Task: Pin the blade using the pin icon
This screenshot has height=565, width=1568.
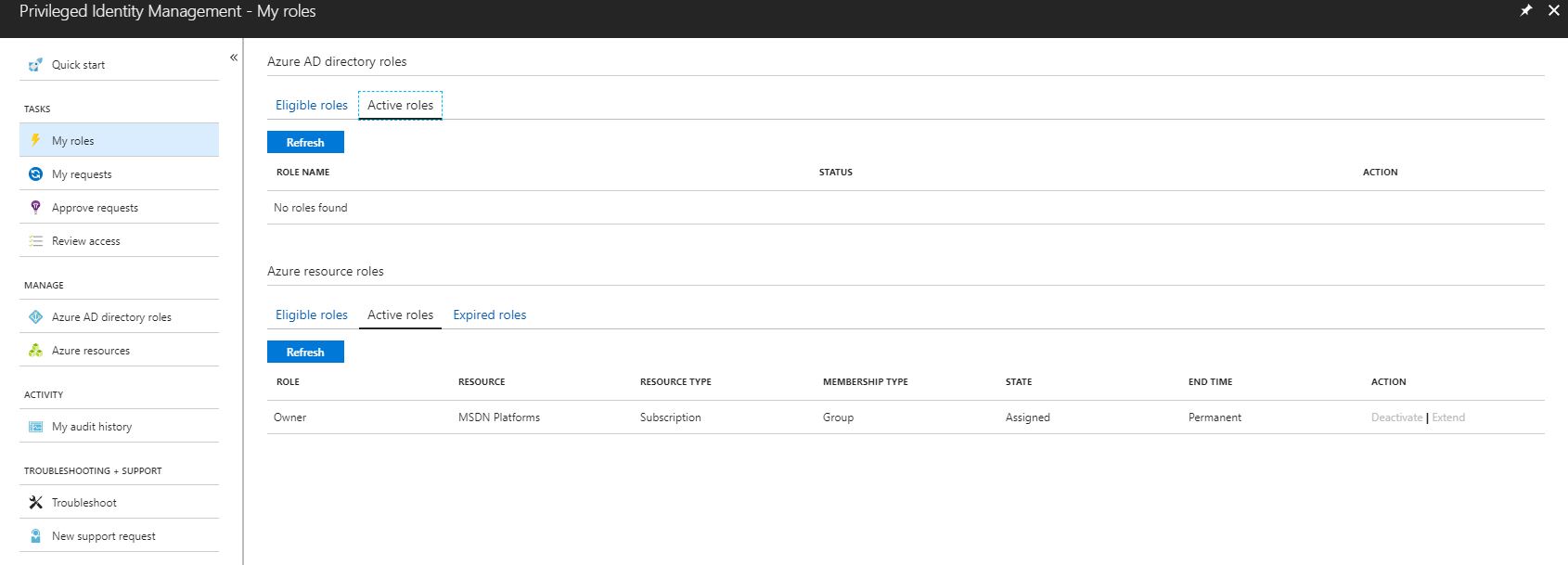Action: [x=1525, y=10]
